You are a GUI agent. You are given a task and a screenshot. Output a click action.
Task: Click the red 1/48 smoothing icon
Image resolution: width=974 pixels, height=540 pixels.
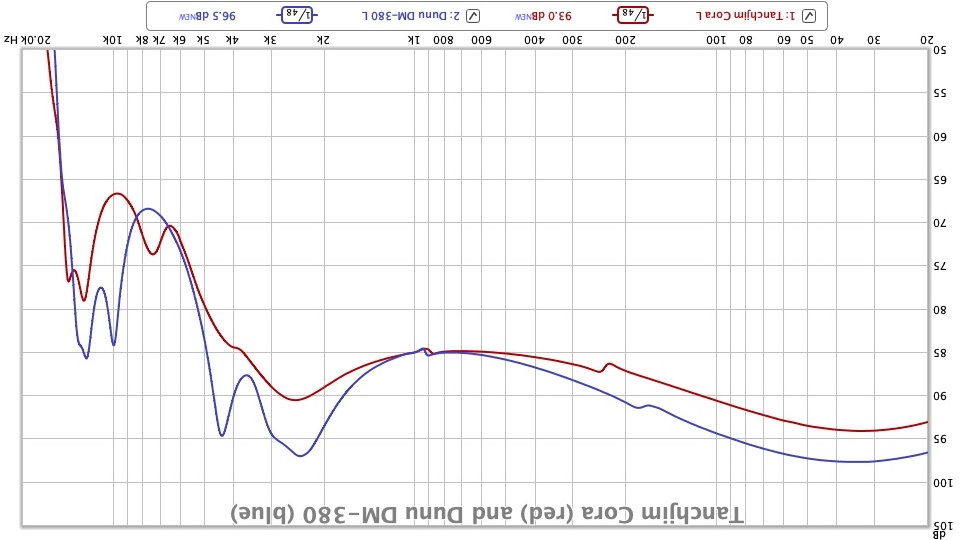(633, 14)
